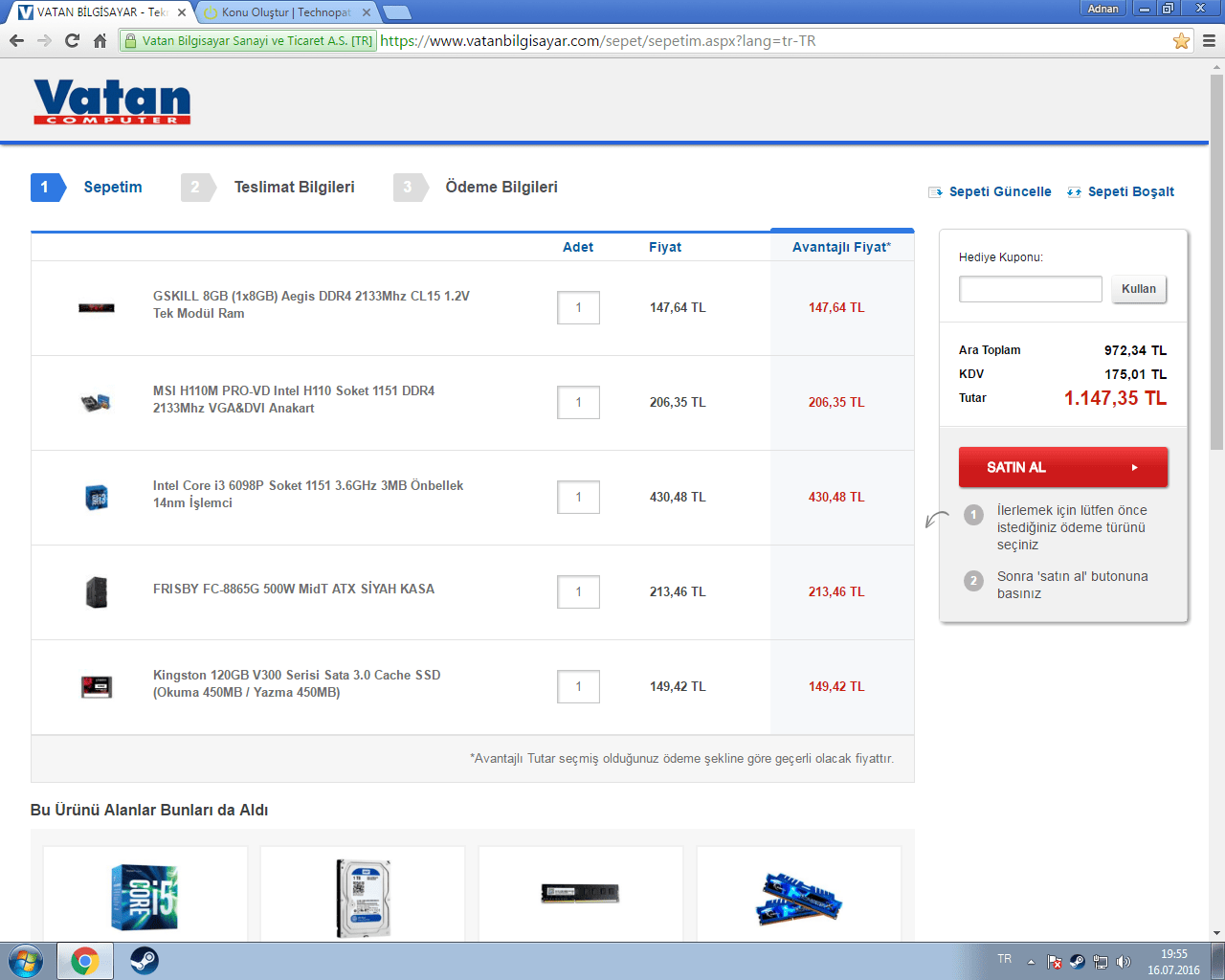
Task: Click the quantity box for Intel Core i3
Action: [578, 497]
